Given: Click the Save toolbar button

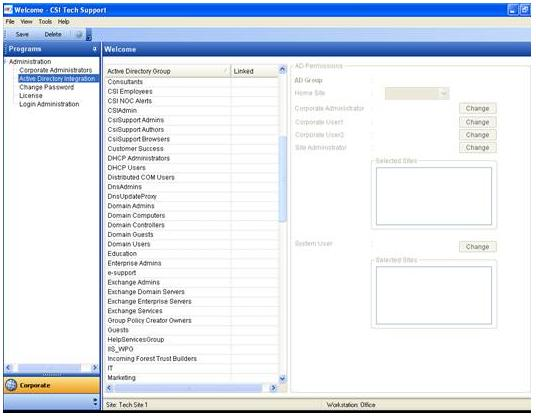Looking at the screenshot, I should (x=22, y=35).
